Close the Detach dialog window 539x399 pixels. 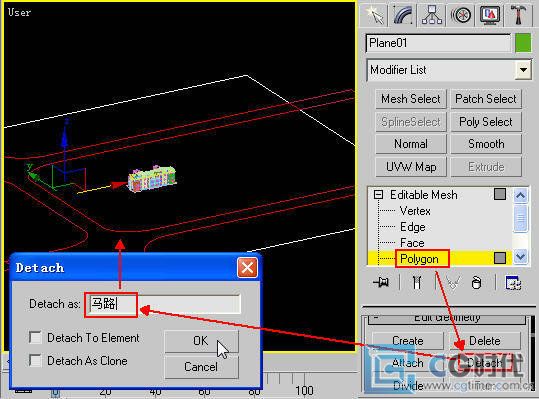point(247,268)
